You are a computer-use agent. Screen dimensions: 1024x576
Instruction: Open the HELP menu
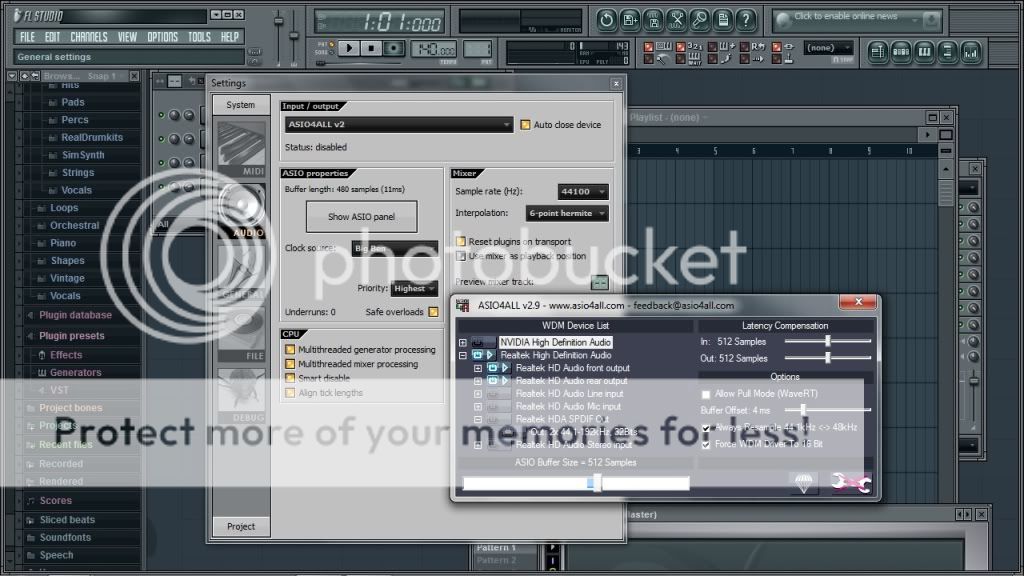click(x=230, y=37)
